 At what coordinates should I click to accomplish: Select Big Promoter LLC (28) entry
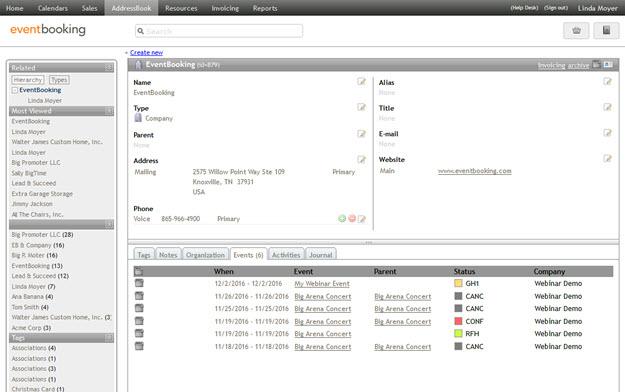[42, 234]
